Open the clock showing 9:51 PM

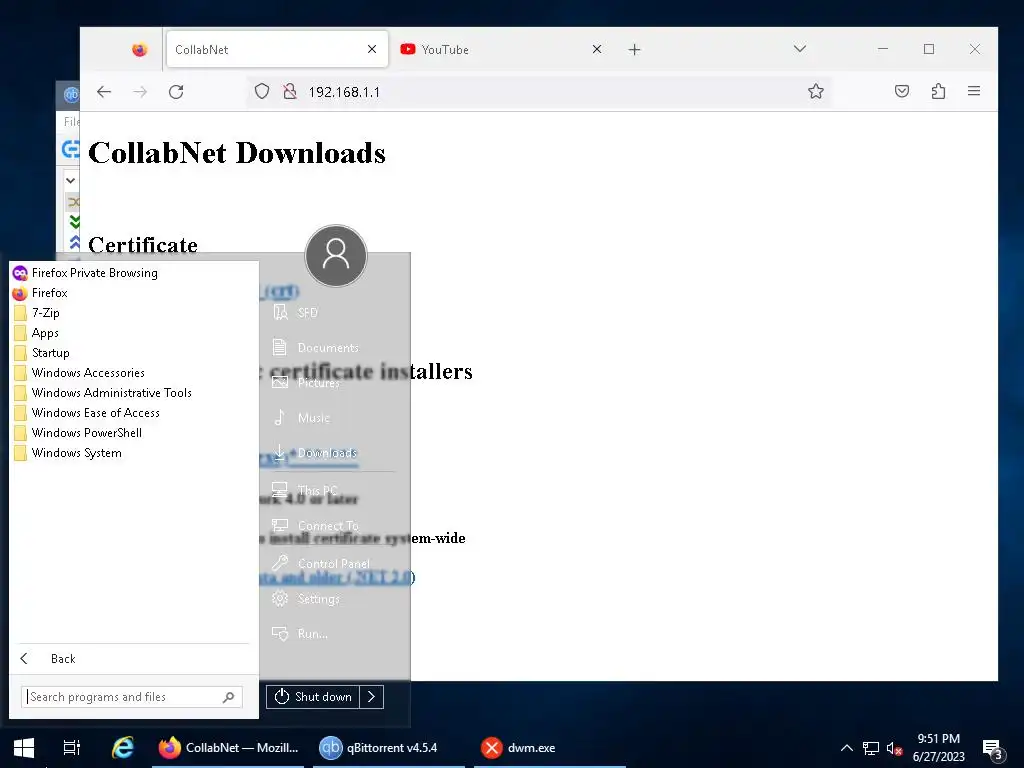938,748
